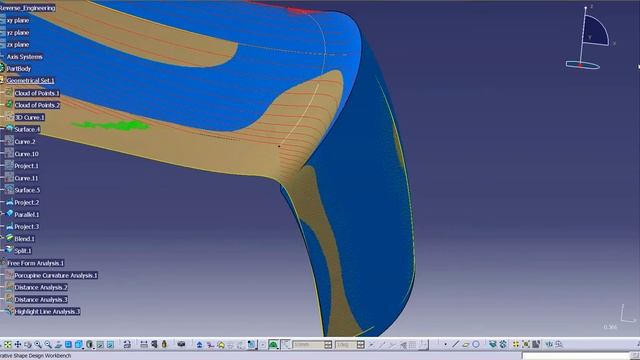This screenshot has height=360, width=640.
Task: Select Curve.11 in the tree
Action: point(27,178)
